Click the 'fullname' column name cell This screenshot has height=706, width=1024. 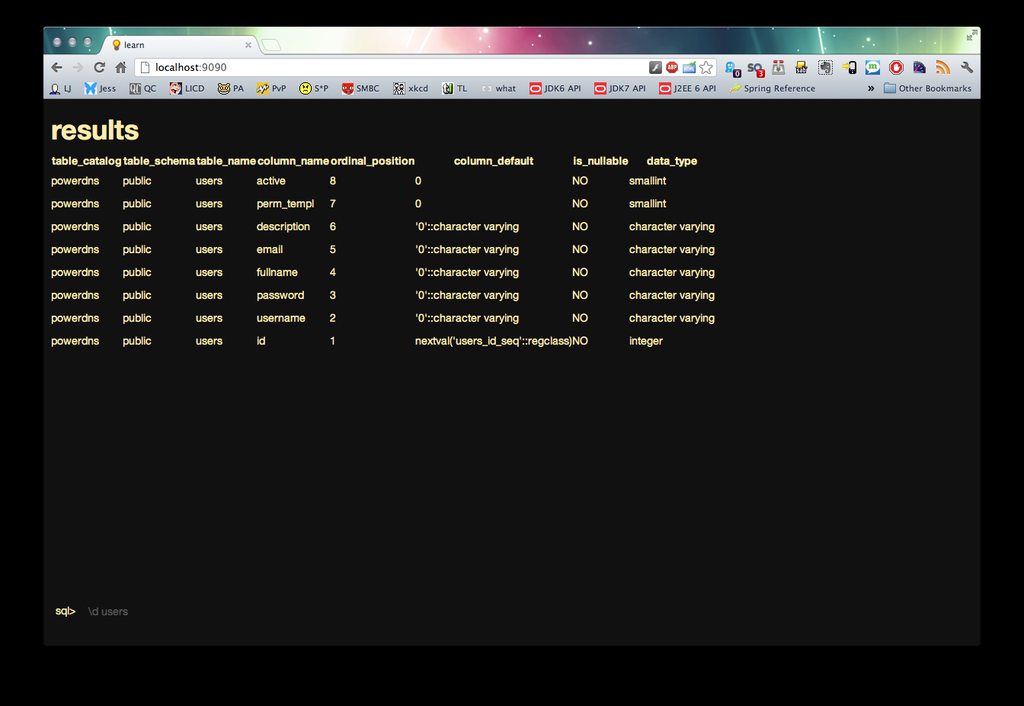pyautogui.click(x=277, y=272)
